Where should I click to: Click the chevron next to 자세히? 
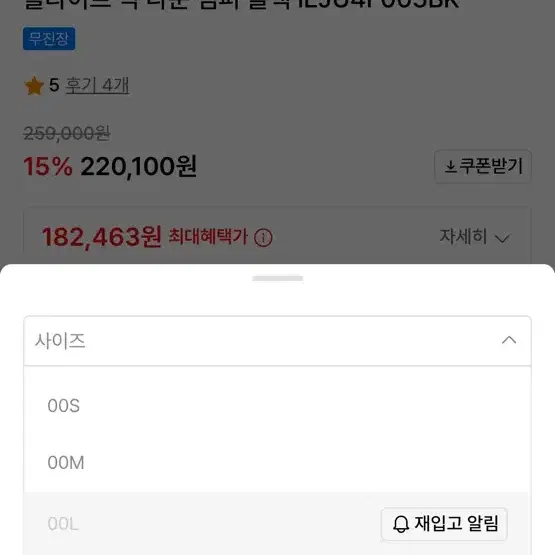pyautogui.click(x=502, y=238)
